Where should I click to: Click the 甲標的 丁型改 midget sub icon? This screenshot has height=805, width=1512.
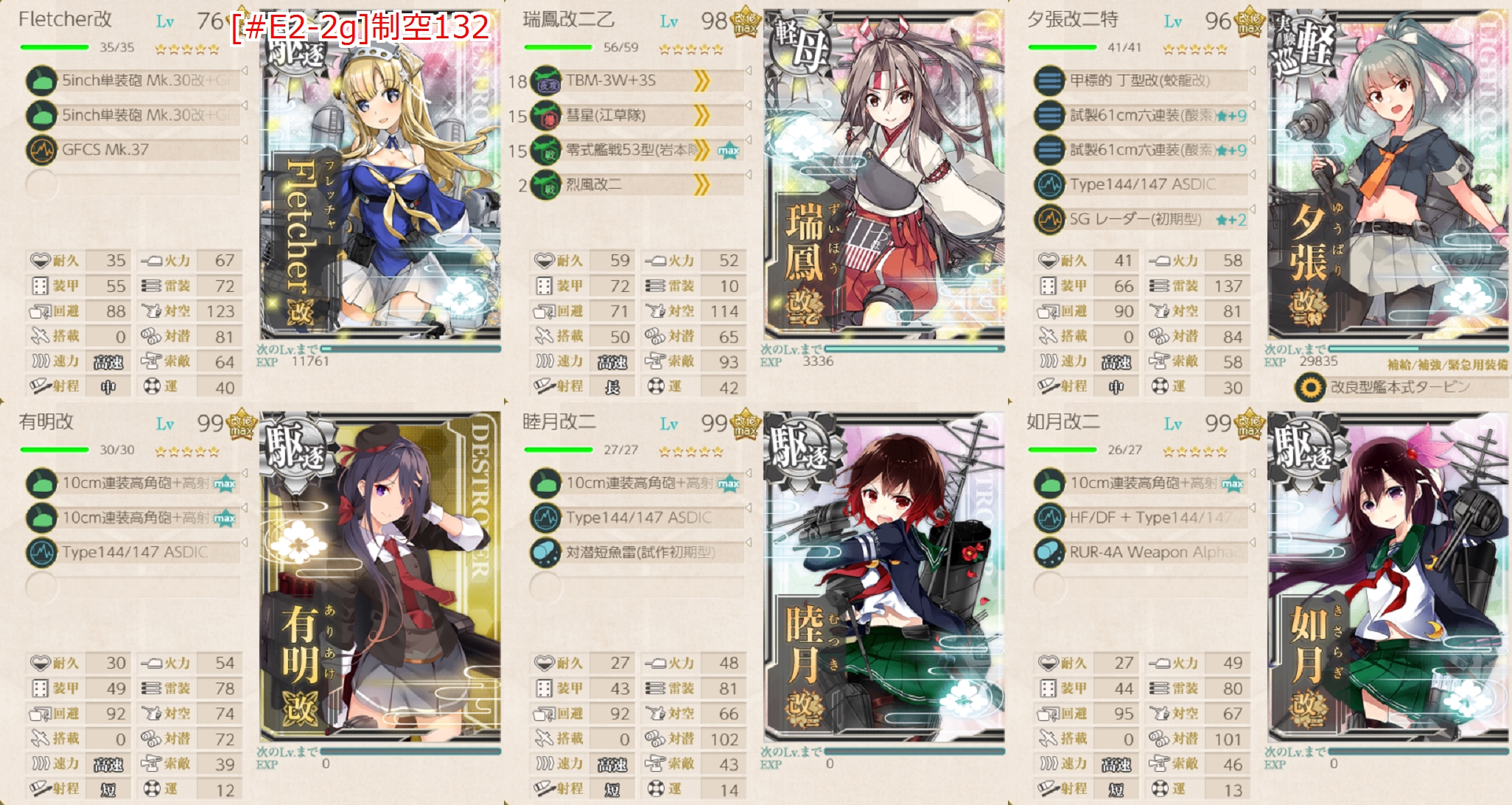pyautogui.click(x=1049, y=81)
